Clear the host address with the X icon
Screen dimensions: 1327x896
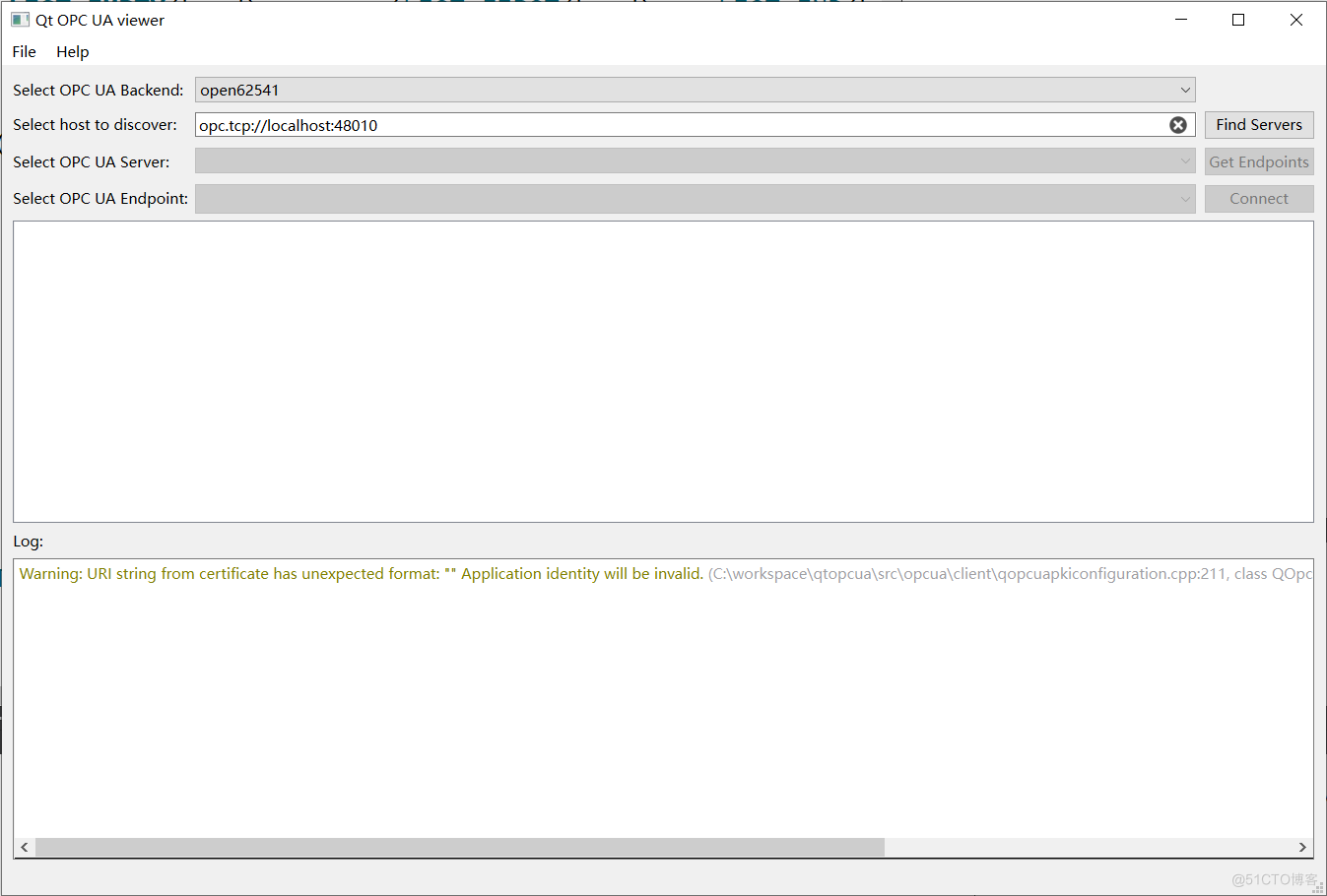[x=1177, y=125]
